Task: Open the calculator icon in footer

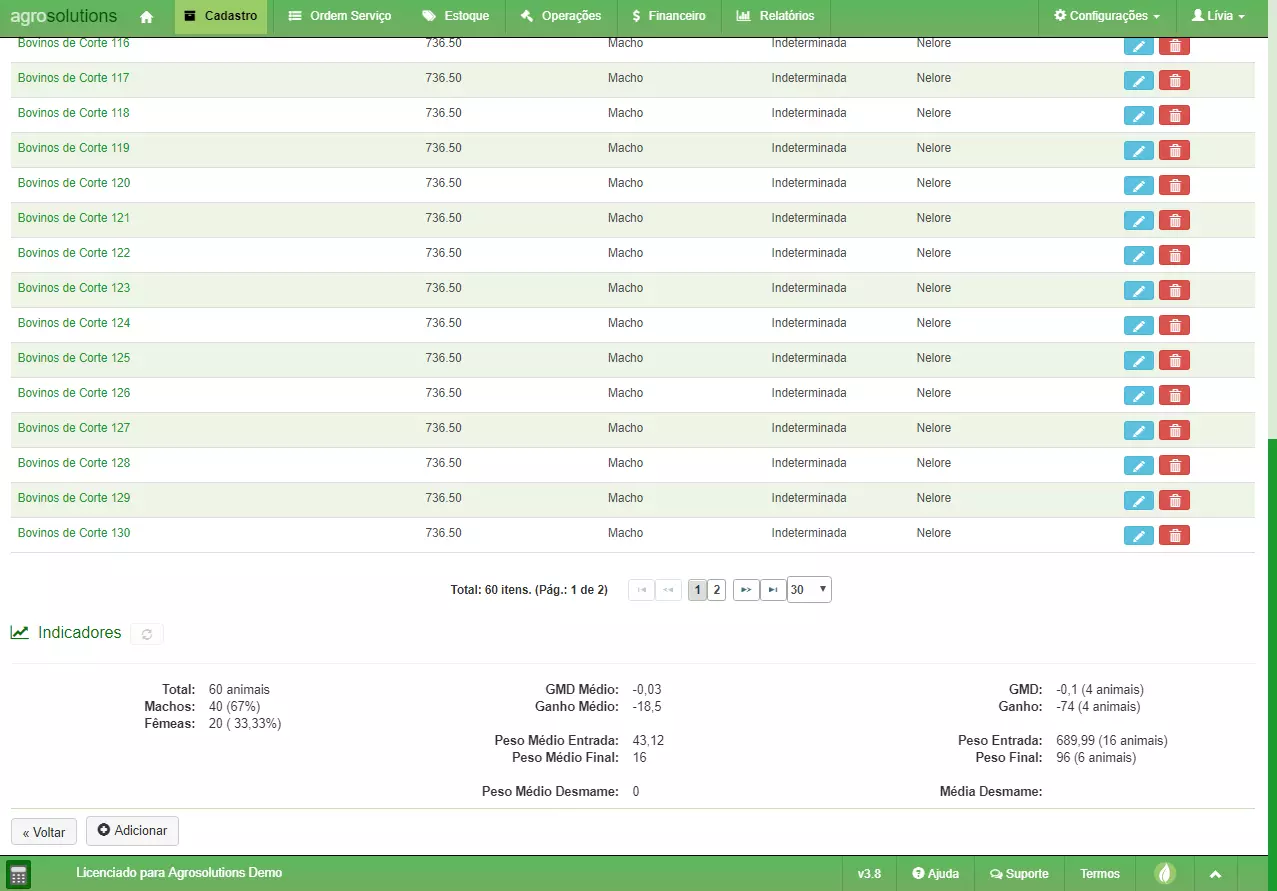Action: point(18,874)
